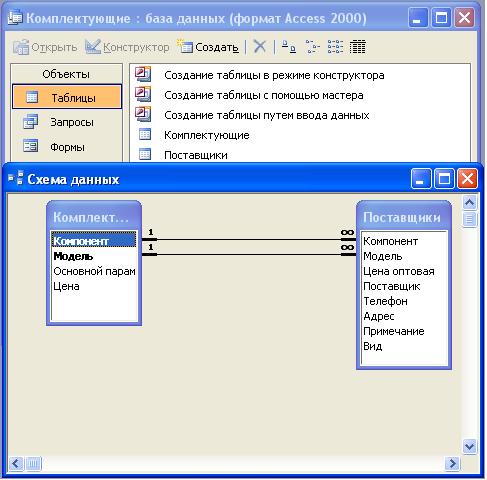
Task: Select the bold Модель field in the Комплект... table
Action: click(x=73, y=256)
